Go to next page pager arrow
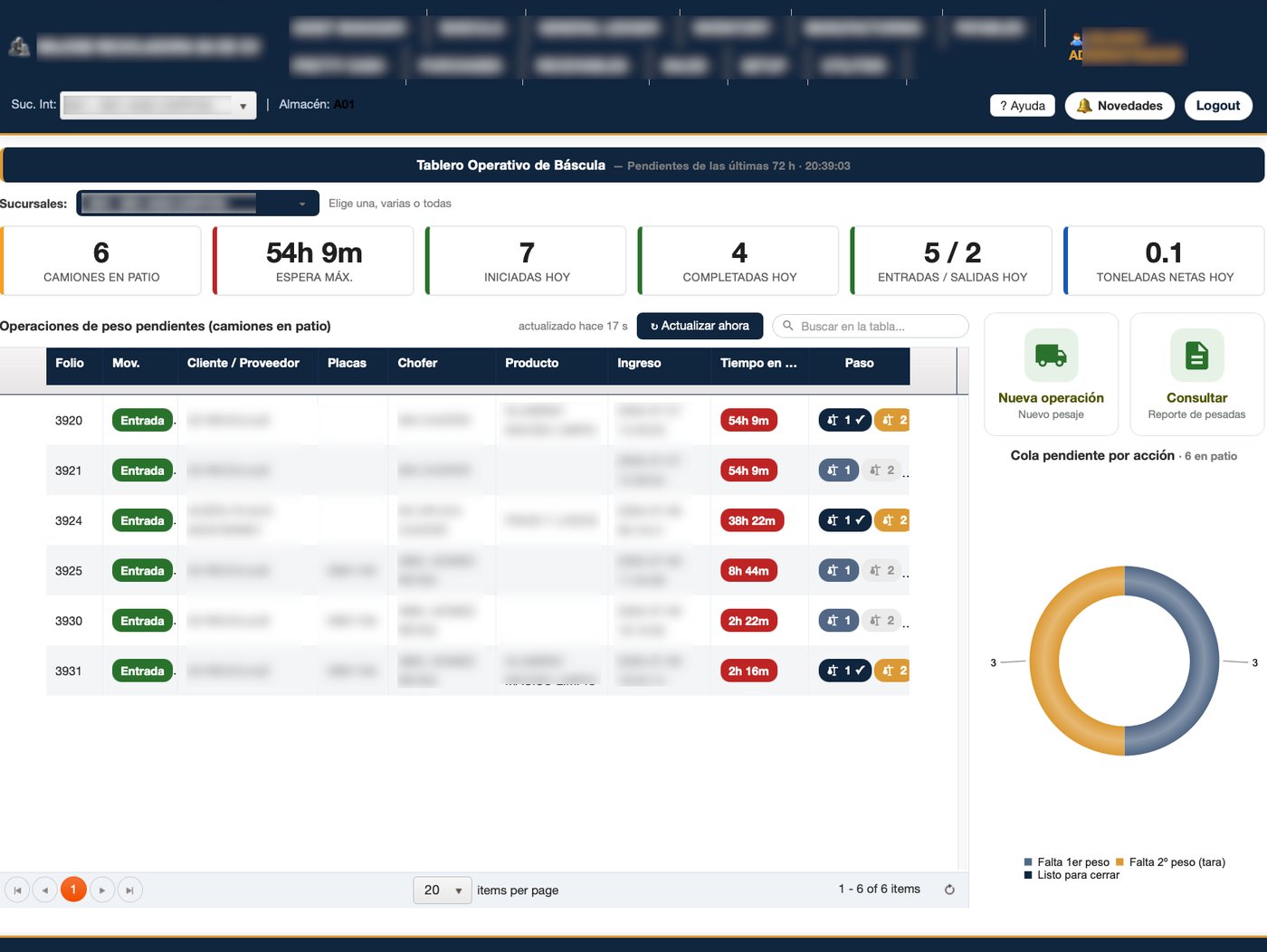Image resolution: width=1267 pixels, height=952 pixels. (102, 890)
